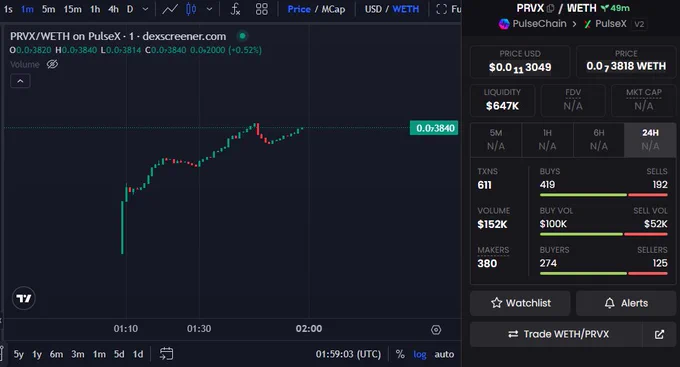
Task: Toggle the Volume indicator visibility eye
Action: (52, 64)
